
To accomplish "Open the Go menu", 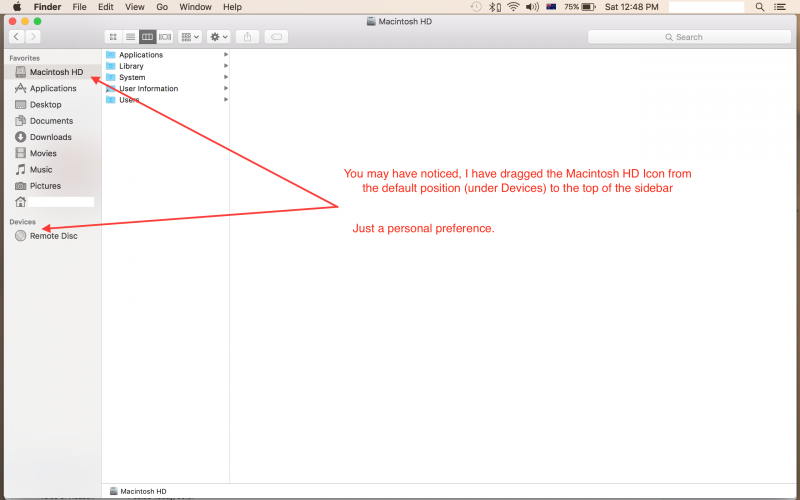I will pyautogui.click(x=160, y=7).
